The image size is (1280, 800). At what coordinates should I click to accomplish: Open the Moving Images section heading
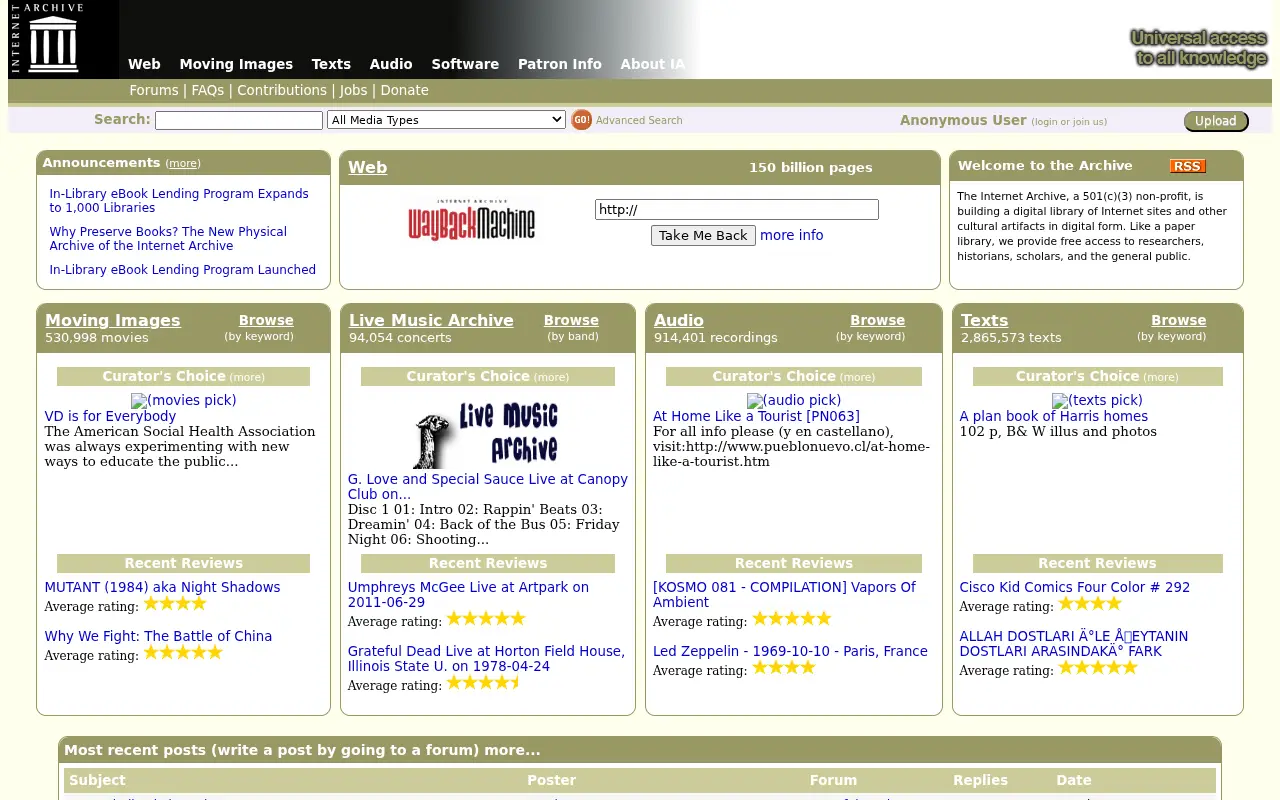pos(113,320)
